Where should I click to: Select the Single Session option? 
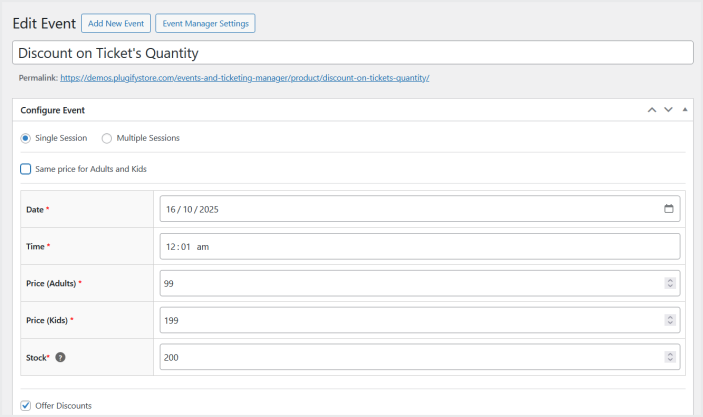click(x=26, y=138)
